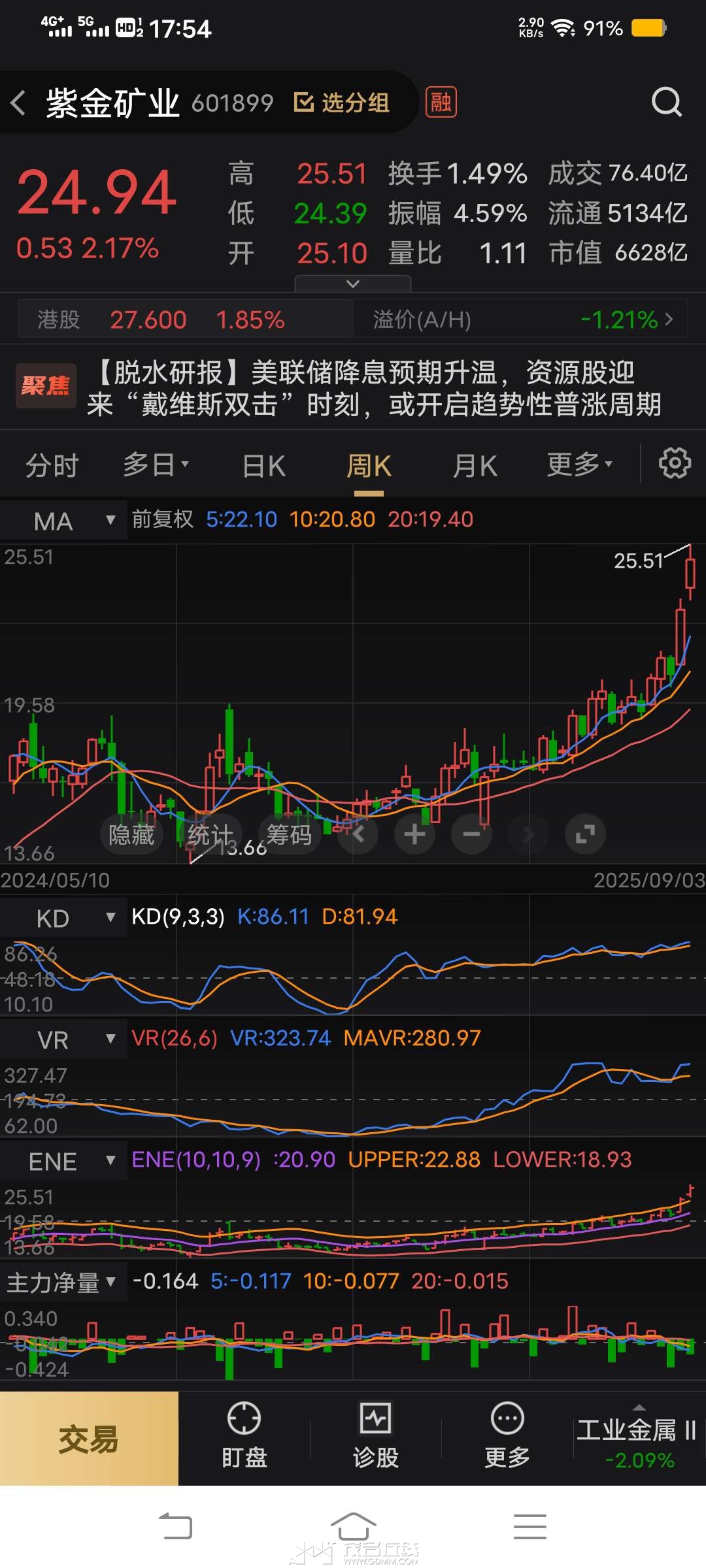The height and width of the screenshot is (1568, 706).
Task: Open the KD indicator dropdown
Action: 64,919
